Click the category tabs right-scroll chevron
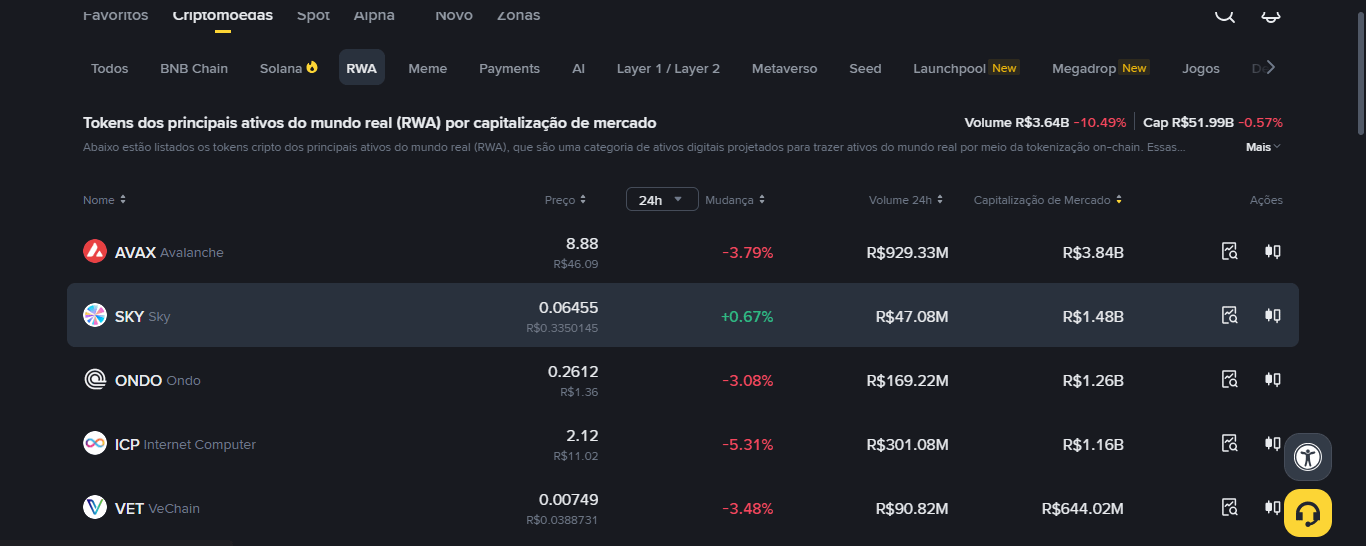This screenshot has width=1366, height=546. pos(1271,68)
